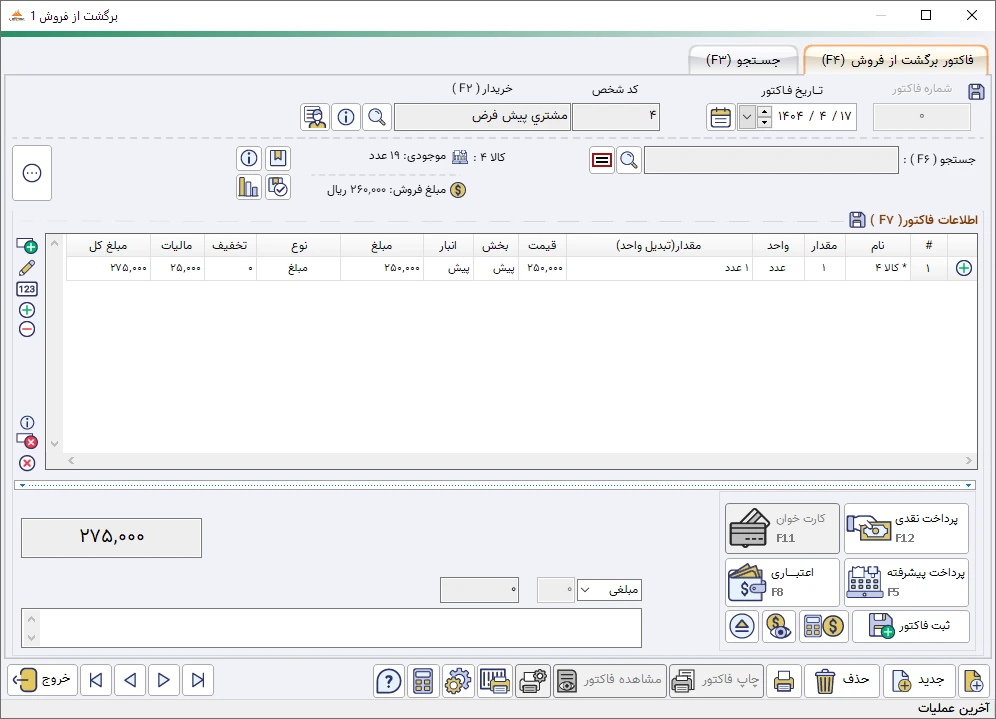Delete row using the row red-x icon
The width and height of the screenshot is (996, 719).
pyautogui.click(x=27, y=441)
